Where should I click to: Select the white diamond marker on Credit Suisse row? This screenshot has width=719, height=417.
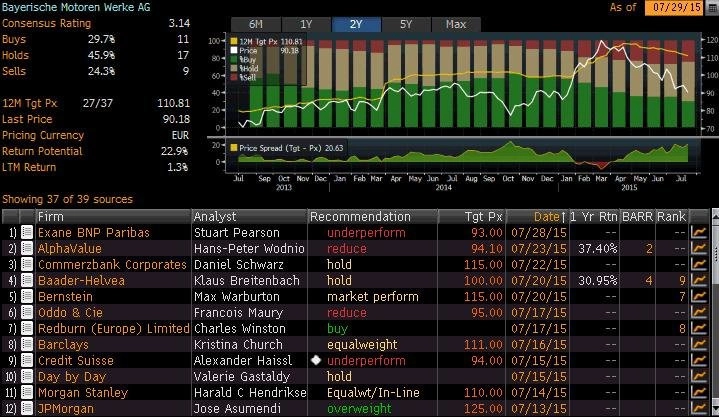click(x=315, y=360)
